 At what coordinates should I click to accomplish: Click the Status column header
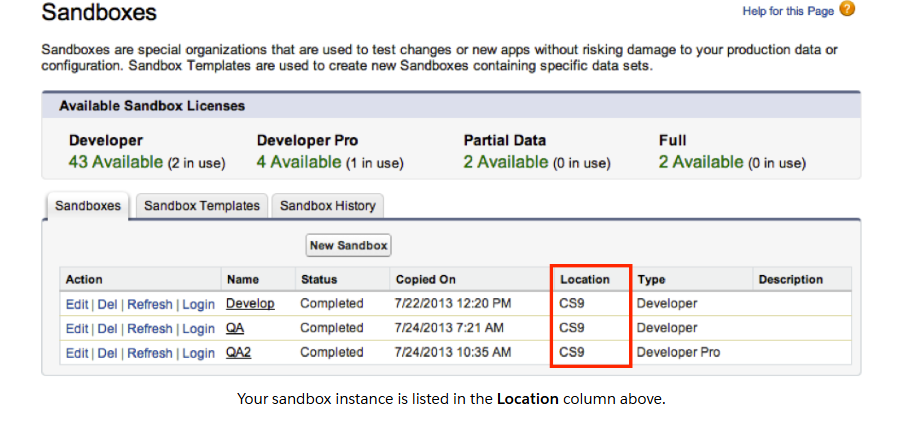click(319, 279)
